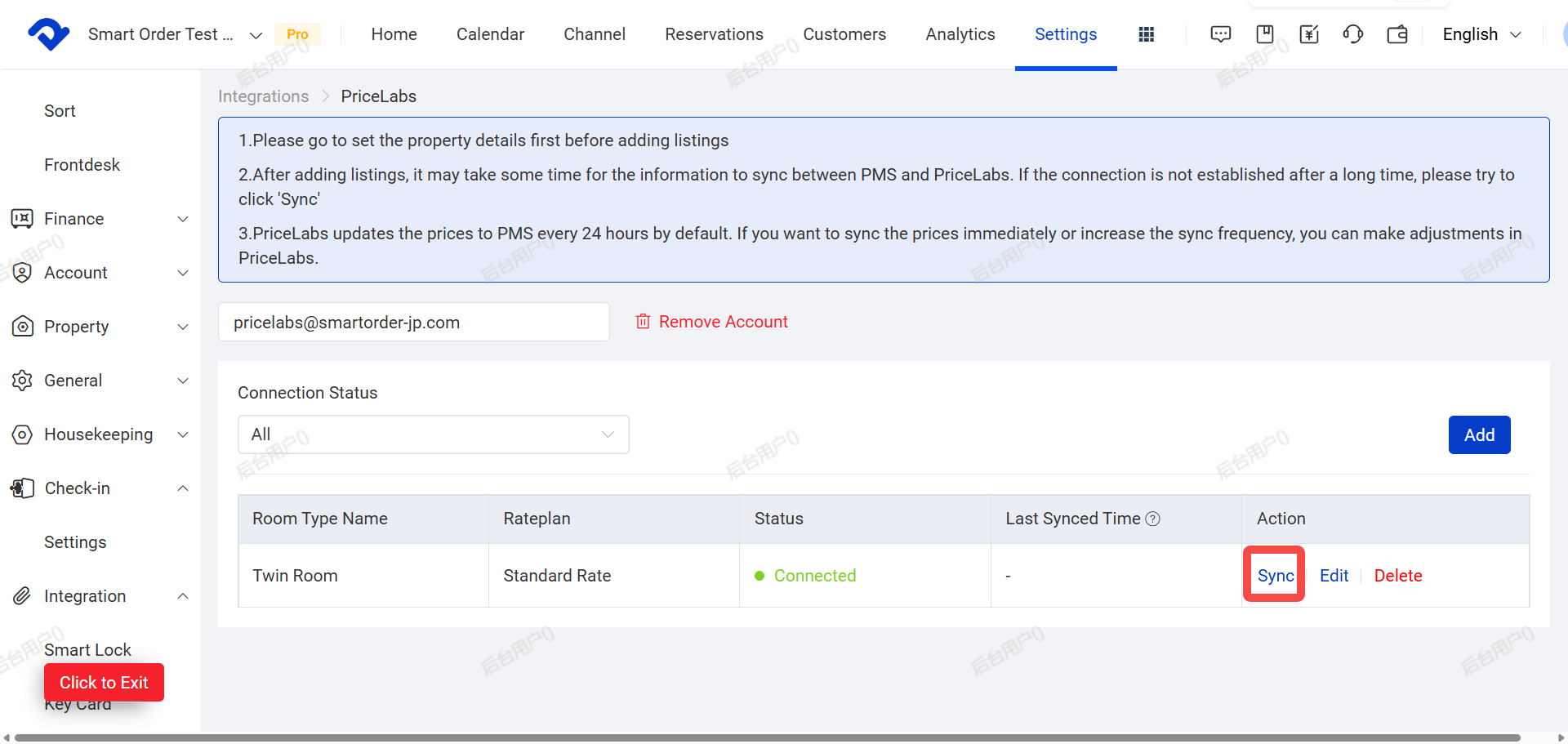
Task: Click the Housekeeping sidebar icon
Action: click(x=22, y=434)
